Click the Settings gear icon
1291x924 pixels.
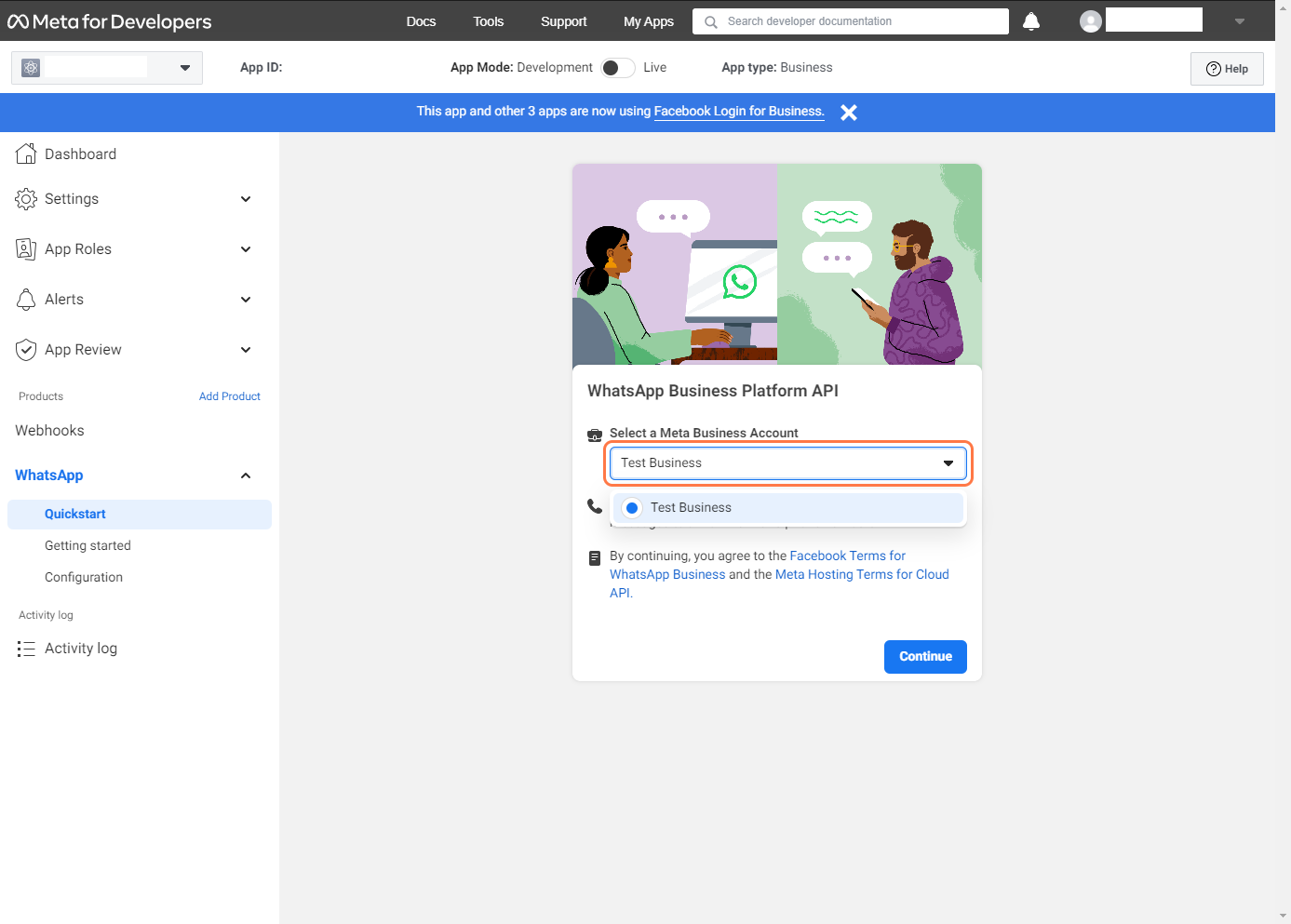[x=26, y=198]
